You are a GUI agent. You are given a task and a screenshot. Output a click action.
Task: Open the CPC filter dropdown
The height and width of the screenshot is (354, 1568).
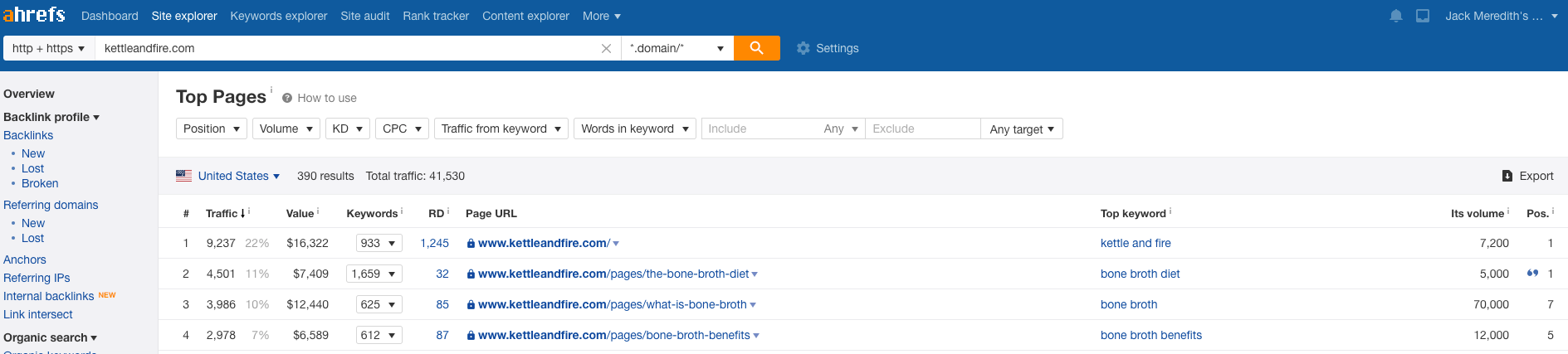click(x=403, y=129)
